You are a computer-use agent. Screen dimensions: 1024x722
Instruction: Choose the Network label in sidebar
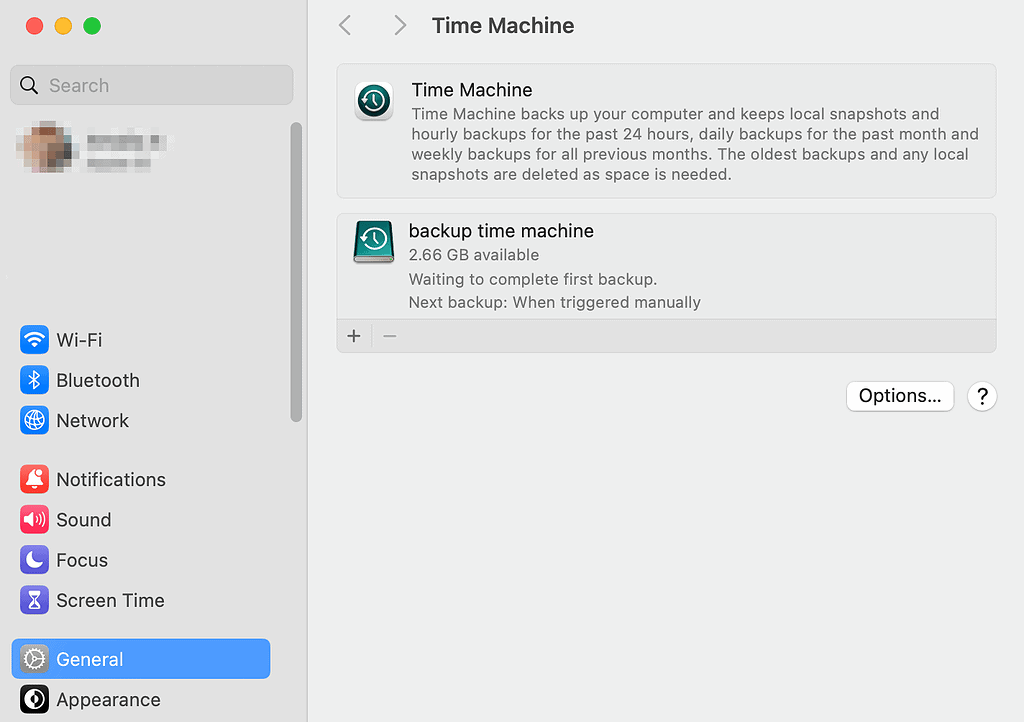(93, 421)
